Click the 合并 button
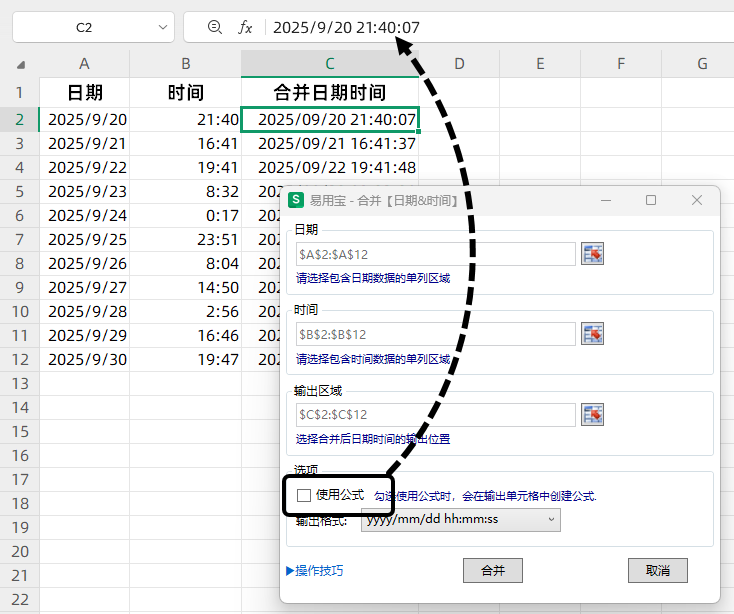 [493, 571]
